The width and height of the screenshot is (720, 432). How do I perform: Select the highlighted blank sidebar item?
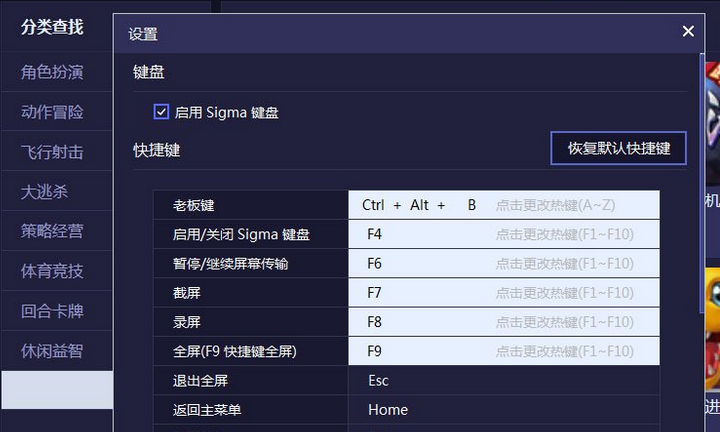tap(57, 390)
